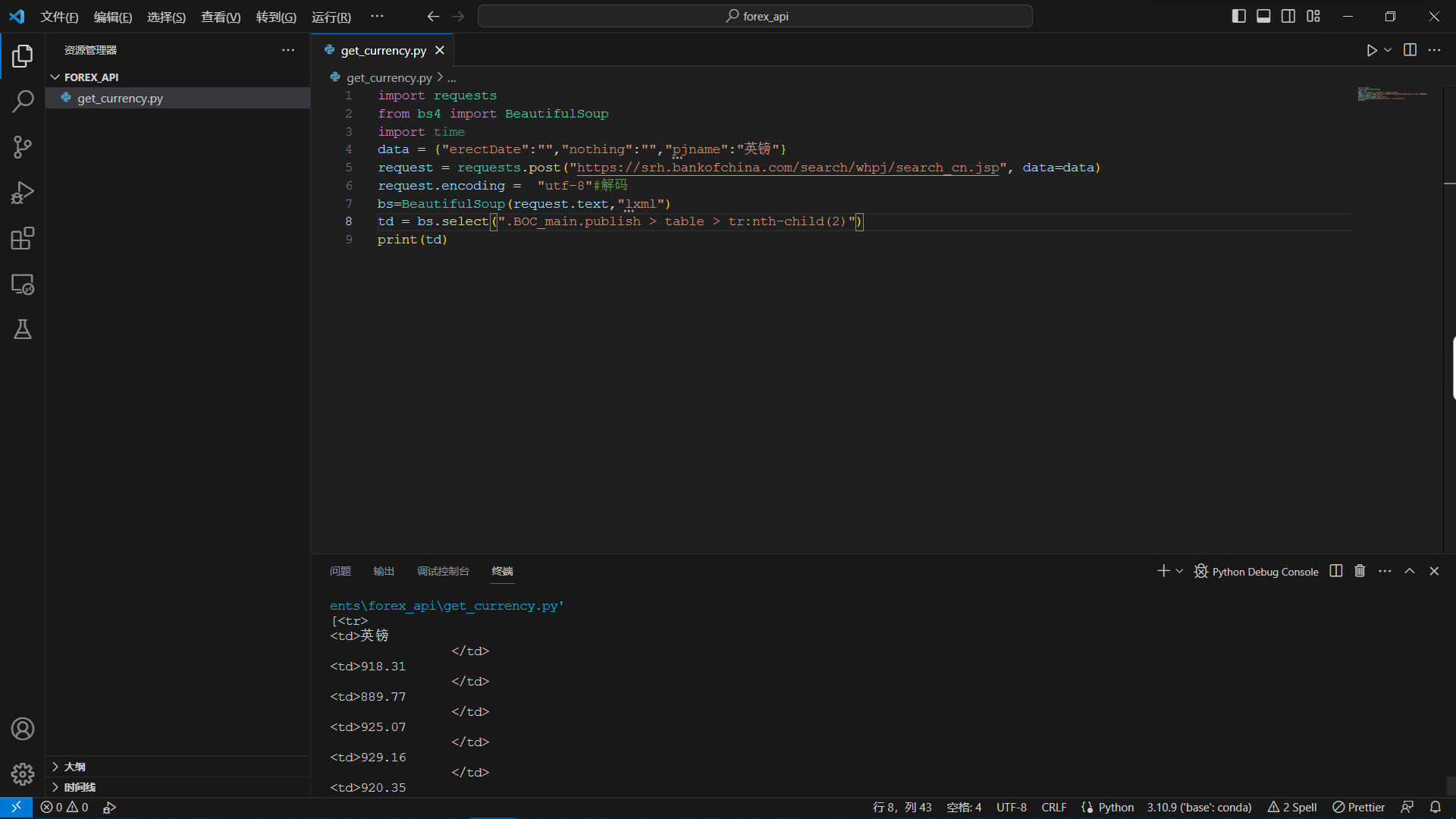Customize layout button in title bar
The image size is (1456, 819).
coord(1313,16)
